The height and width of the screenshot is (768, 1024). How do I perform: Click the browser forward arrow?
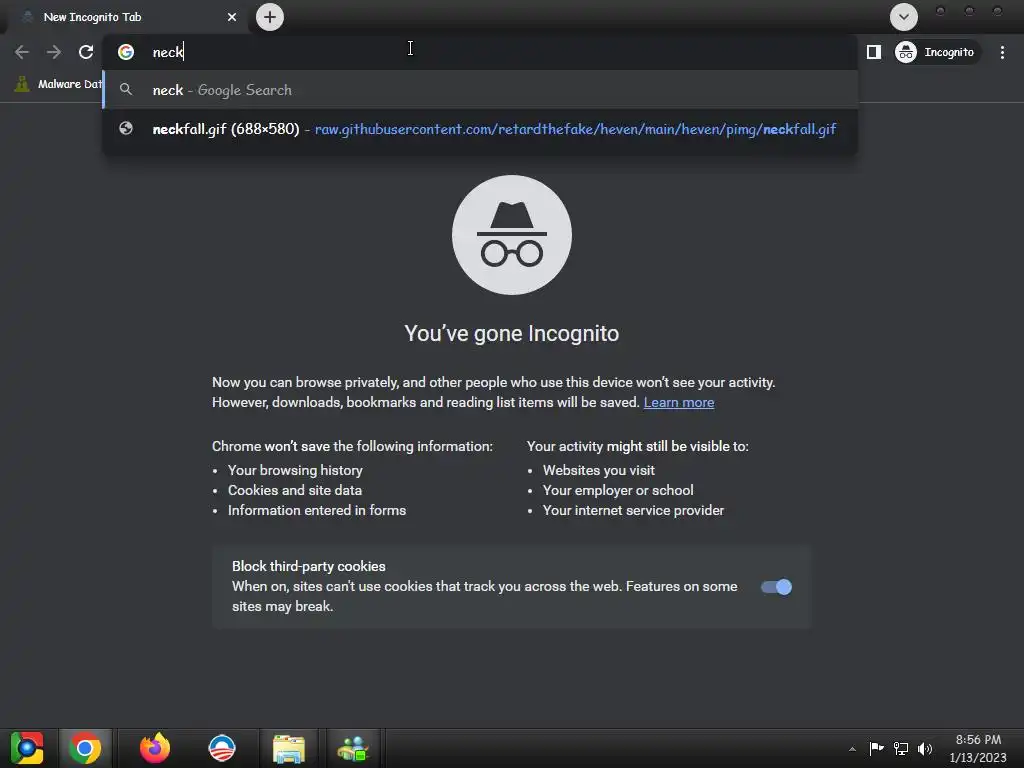click(54, 52)
